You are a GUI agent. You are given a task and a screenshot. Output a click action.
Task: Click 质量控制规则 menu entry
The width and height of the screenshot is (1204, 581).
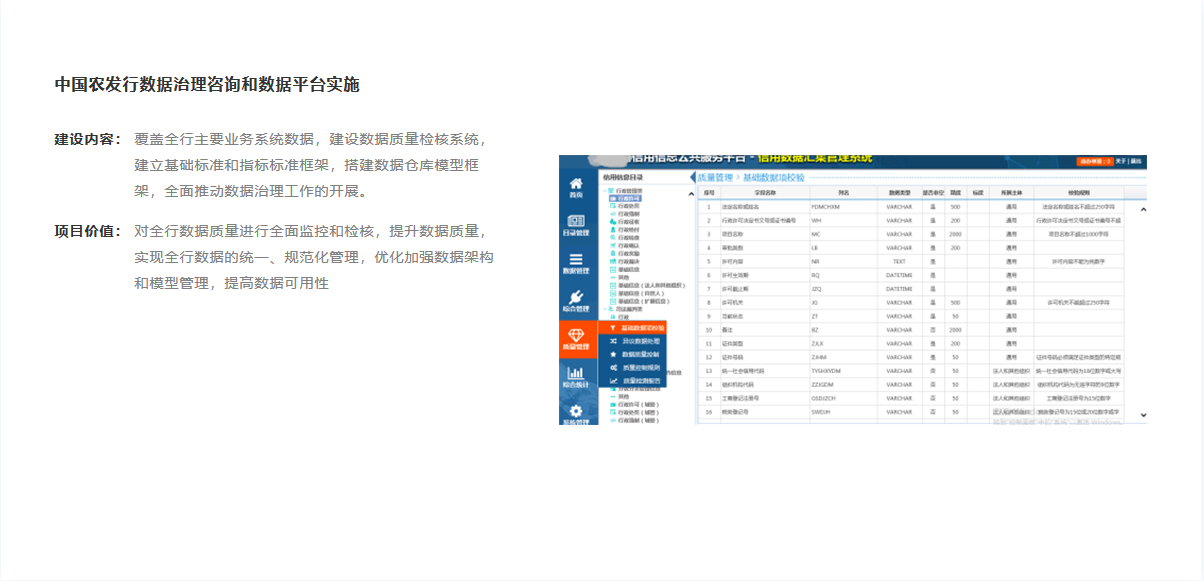(640, 367)
